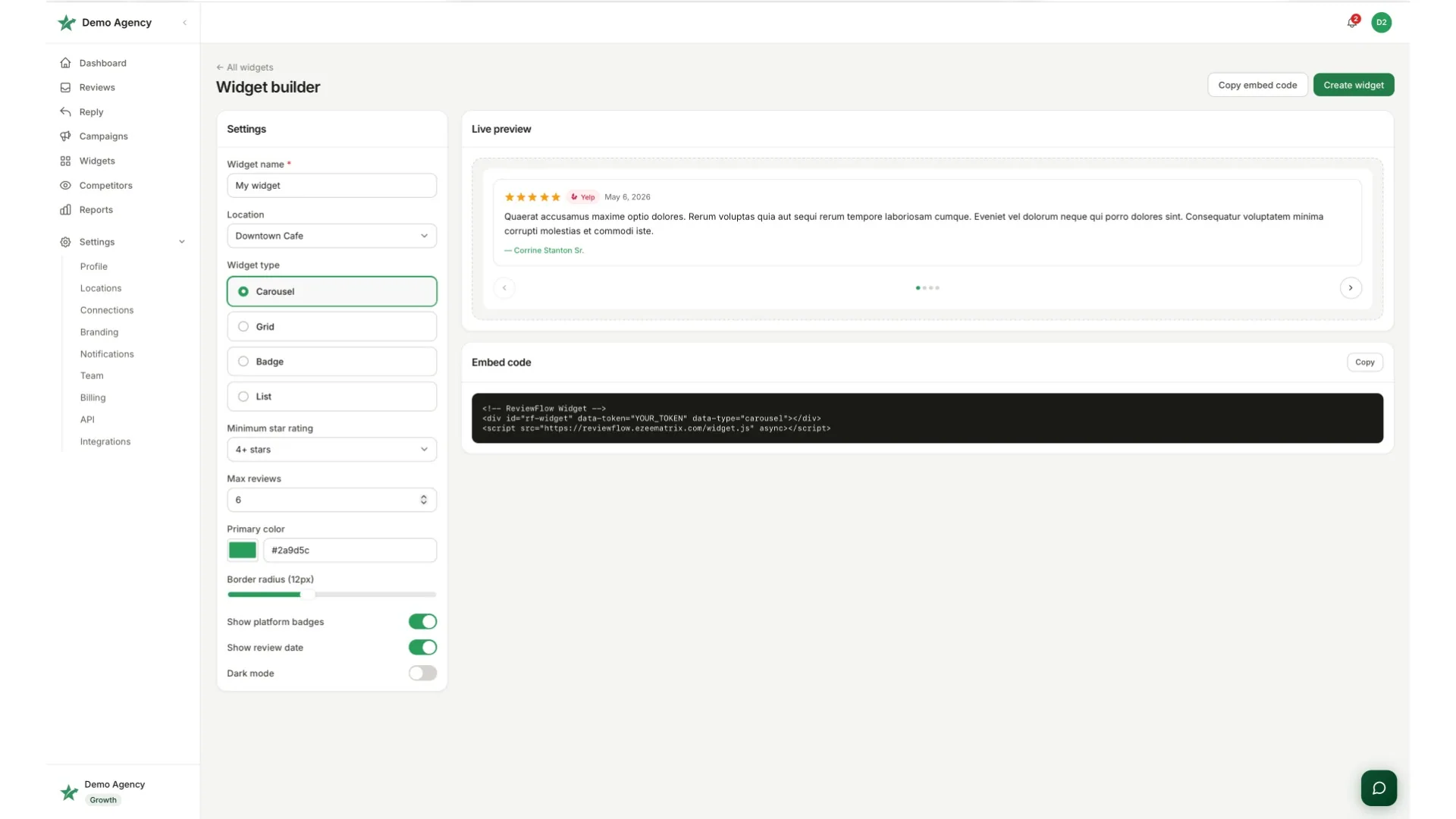The height and width of the screenshot is (819, 1456).
Task: Click the Create widget button
Action: tap(1354, 85)
